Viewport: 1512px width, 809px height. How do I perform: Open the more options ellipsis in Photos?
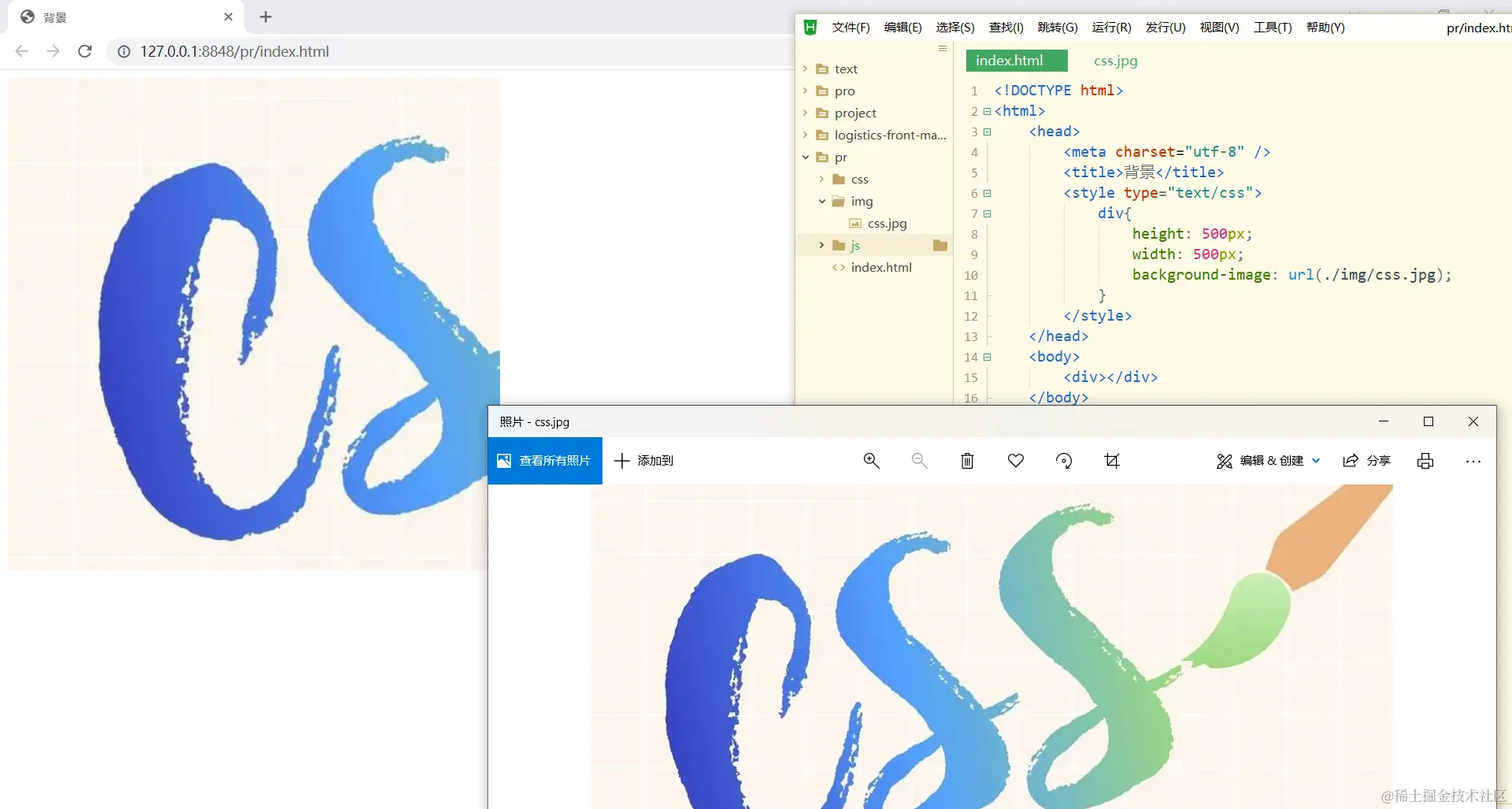pos(1473,461)
